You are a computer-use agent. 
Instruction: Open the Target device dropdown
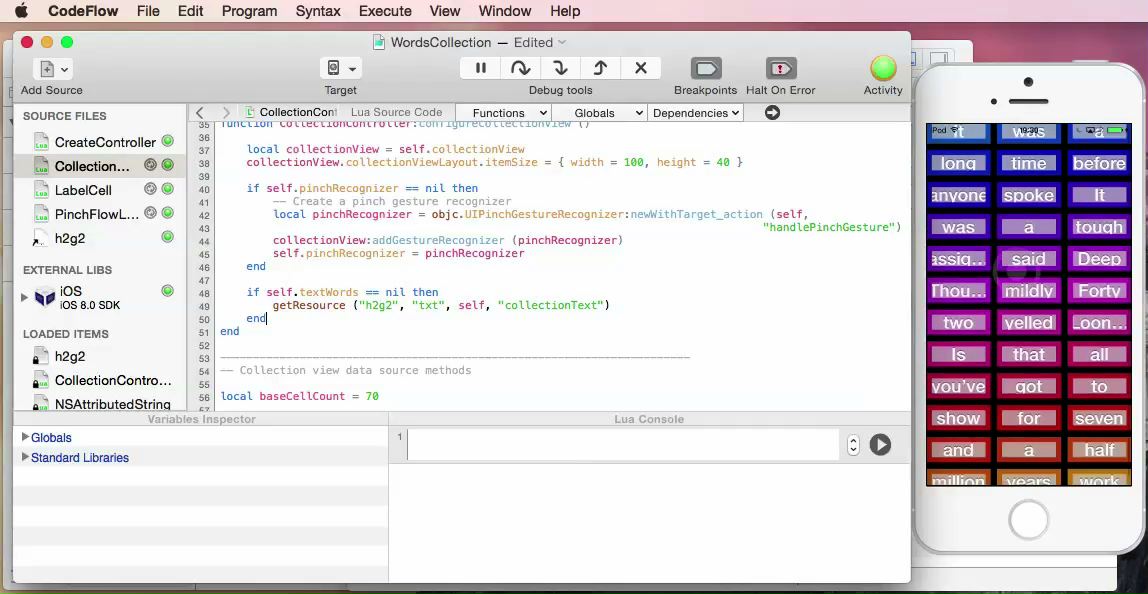point(340,69)
